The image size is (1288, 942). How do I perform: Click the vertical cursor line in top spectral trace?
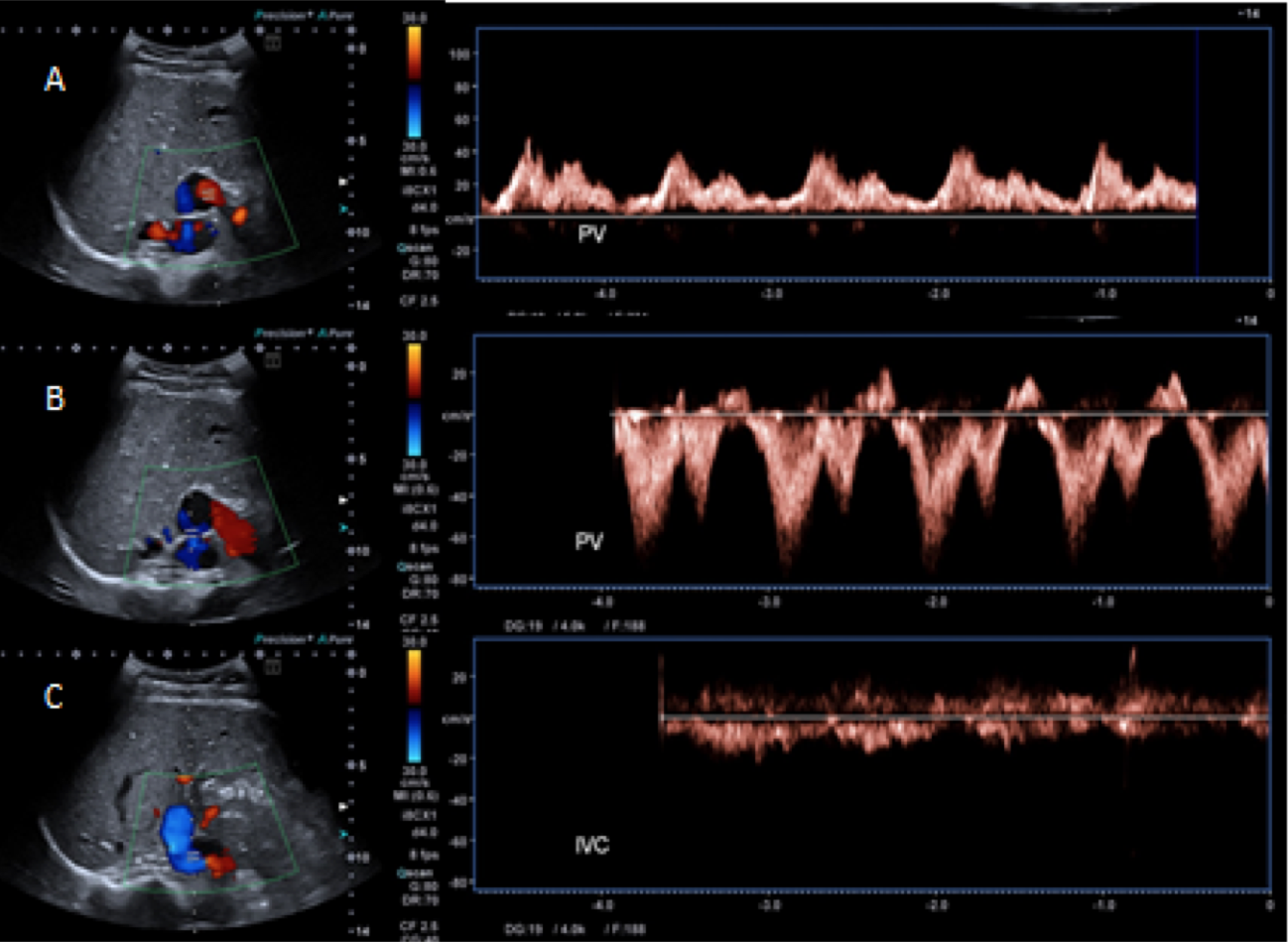coord(1197,149)
